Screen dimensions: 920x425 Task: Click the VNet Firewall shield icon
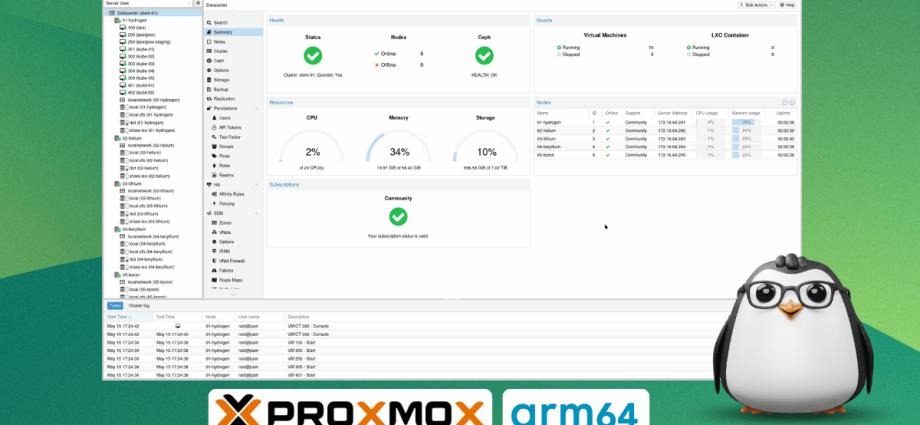point(214,261)
